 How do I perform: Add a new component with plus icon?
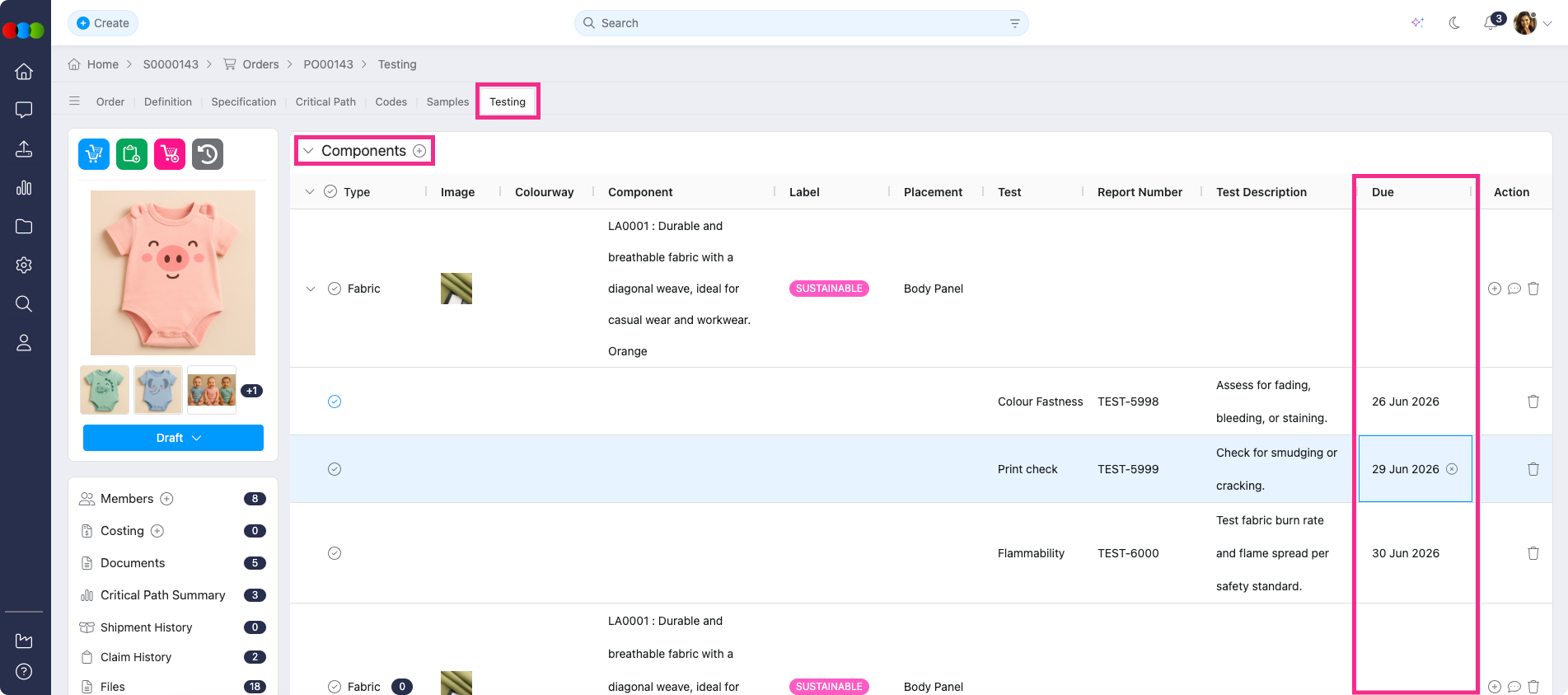(x=419, y=151)
